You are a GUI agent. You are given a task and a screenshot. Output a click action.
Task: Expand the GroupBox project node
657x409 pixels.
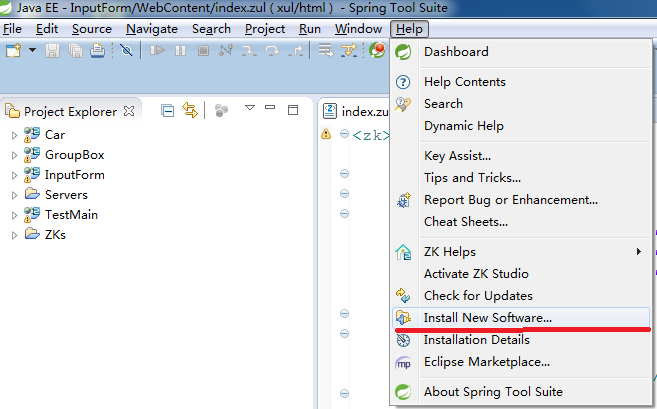click(x=14, y=155)
